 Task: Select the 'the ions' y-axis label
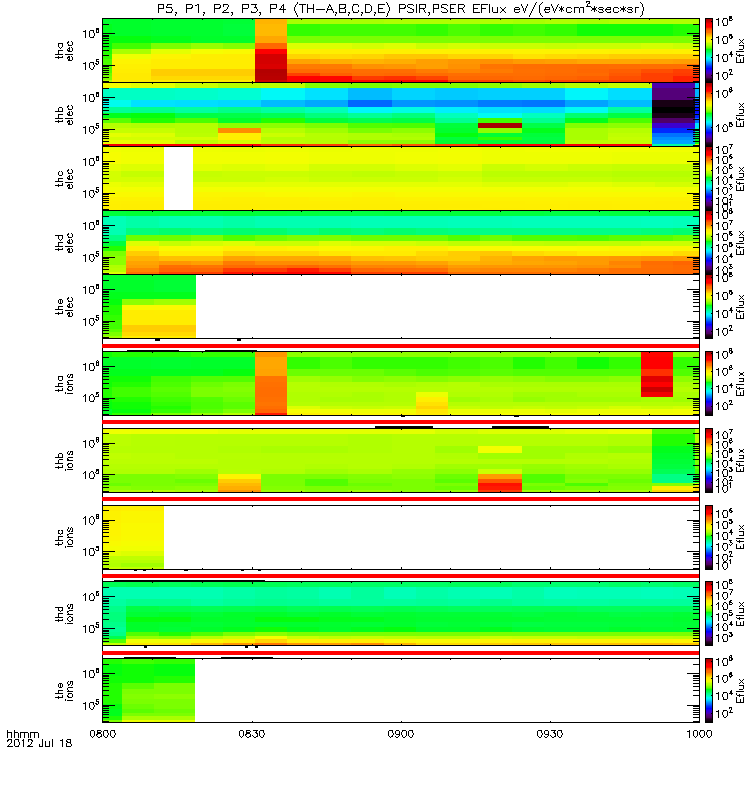coord(65,691)
